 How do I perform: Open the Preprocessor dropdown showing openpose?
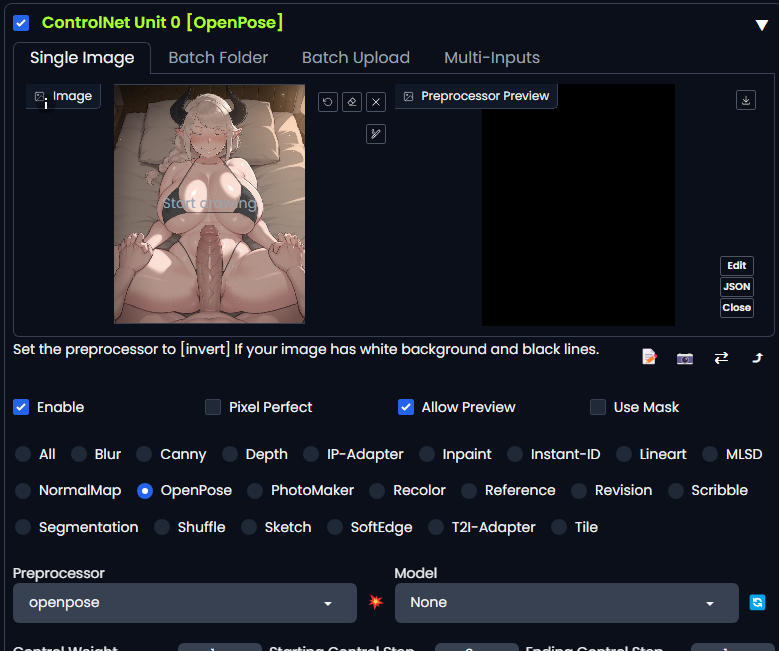185,603
